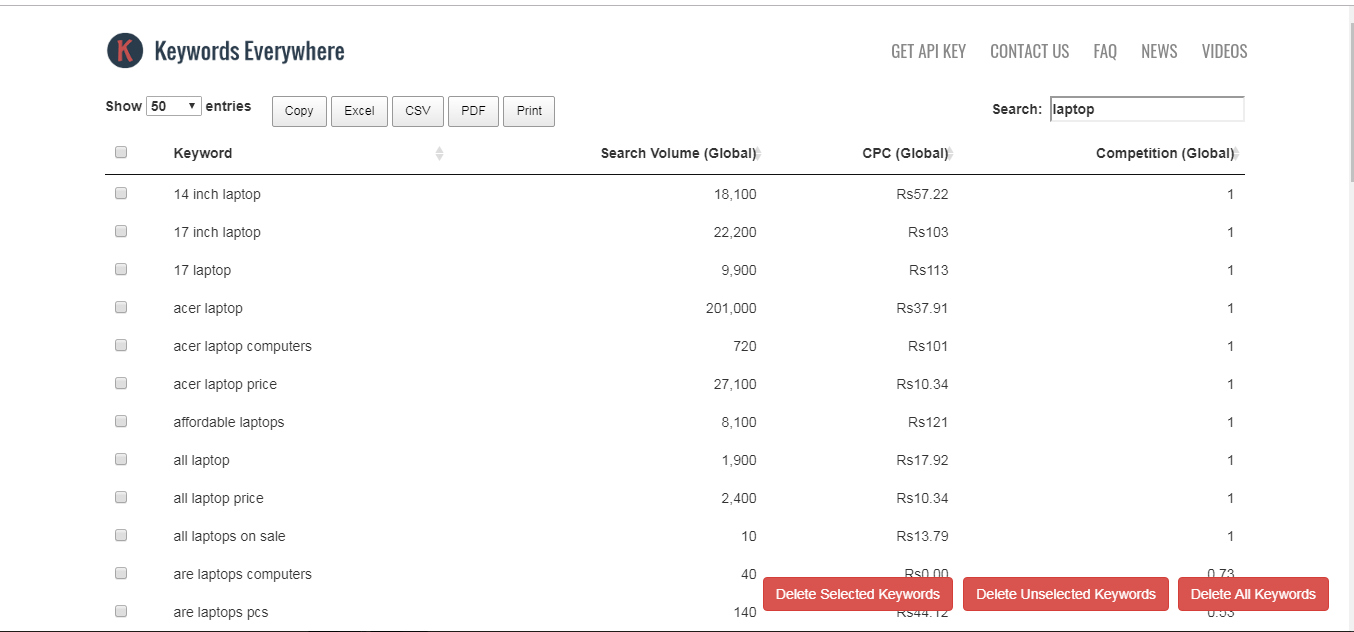Open CONTACT US menu link

click(1029, 51)
